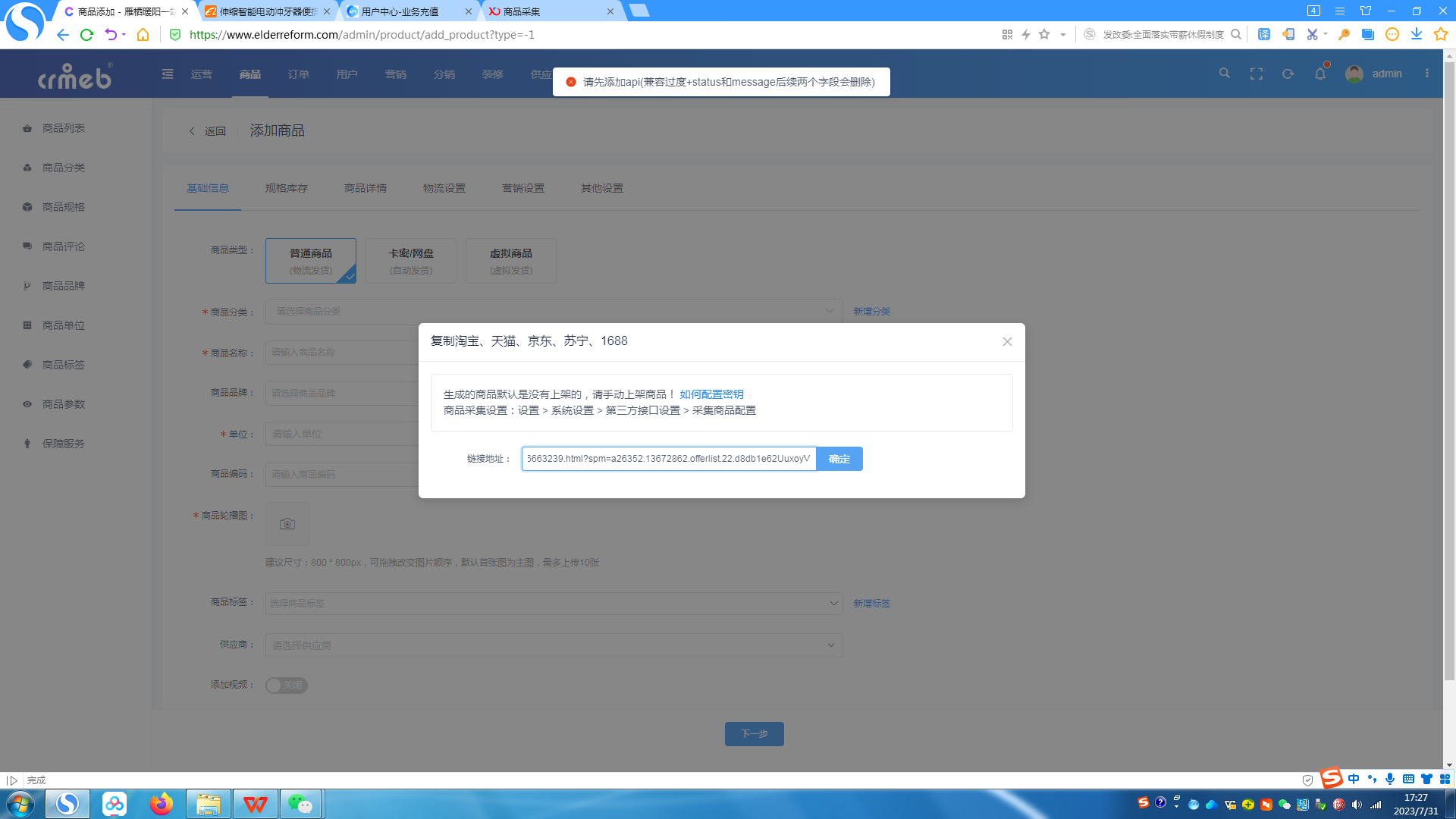Image resolution: width=1456 pixels, height=819 pixels.
Task: Upload carousel image via camera icon
Action: tap(287, 524)
